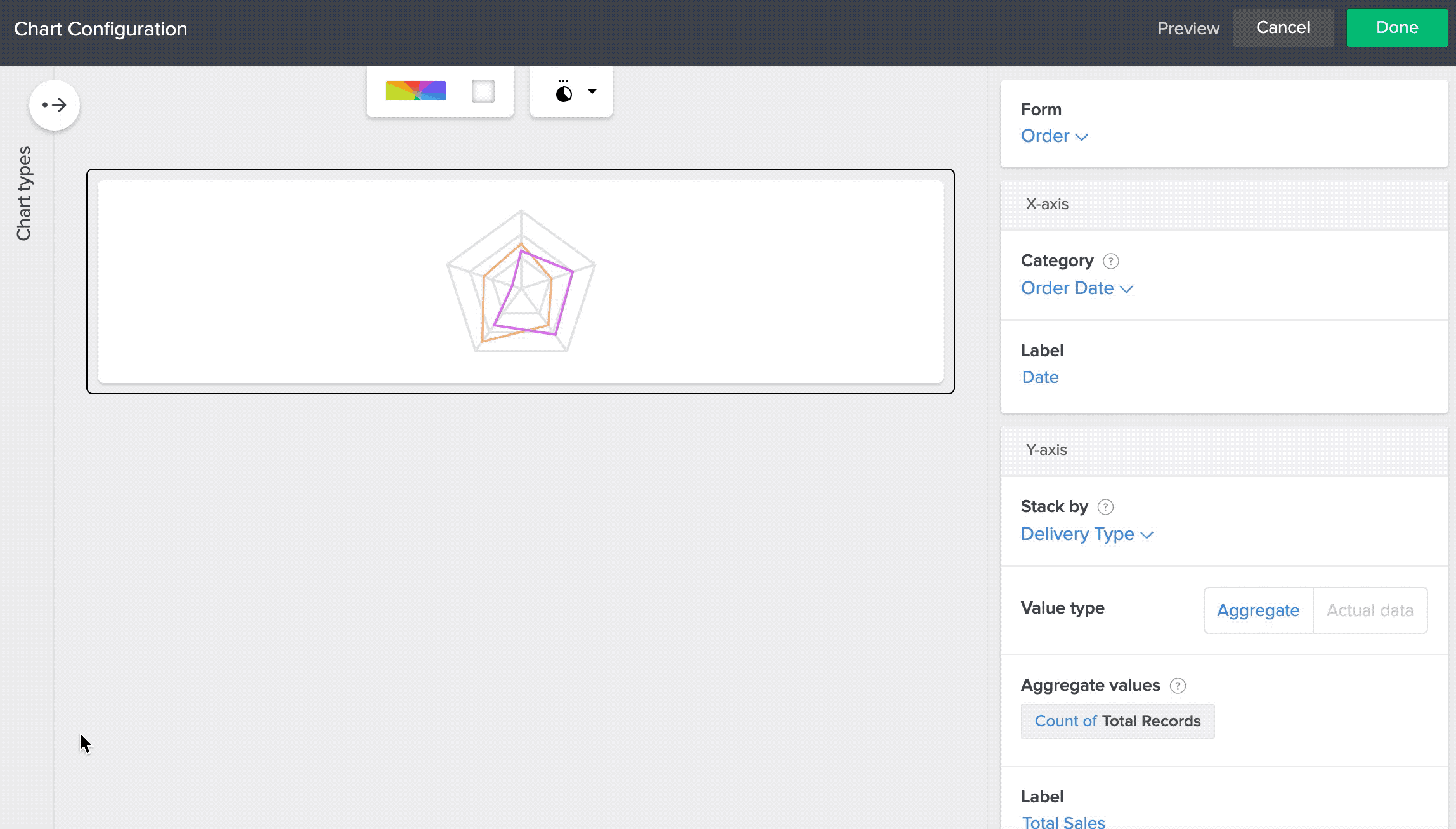This screenshot has width=1456, height=829.
Task: Switch value type to Actual data
Action: click(1370, 610)
